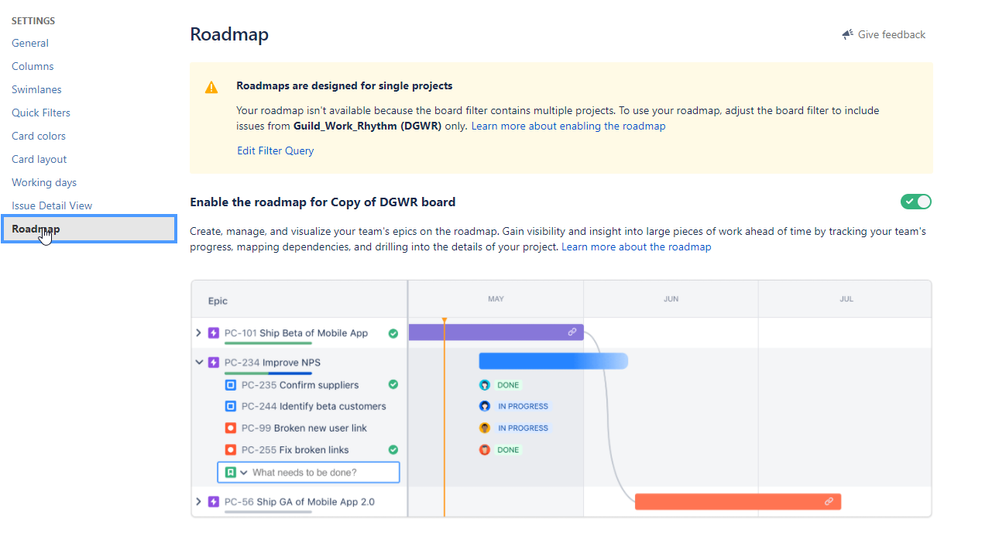The image size is (999, 548).
Task: Click PC-235 Confirm suppliers text
Action: tap(300, 385)
